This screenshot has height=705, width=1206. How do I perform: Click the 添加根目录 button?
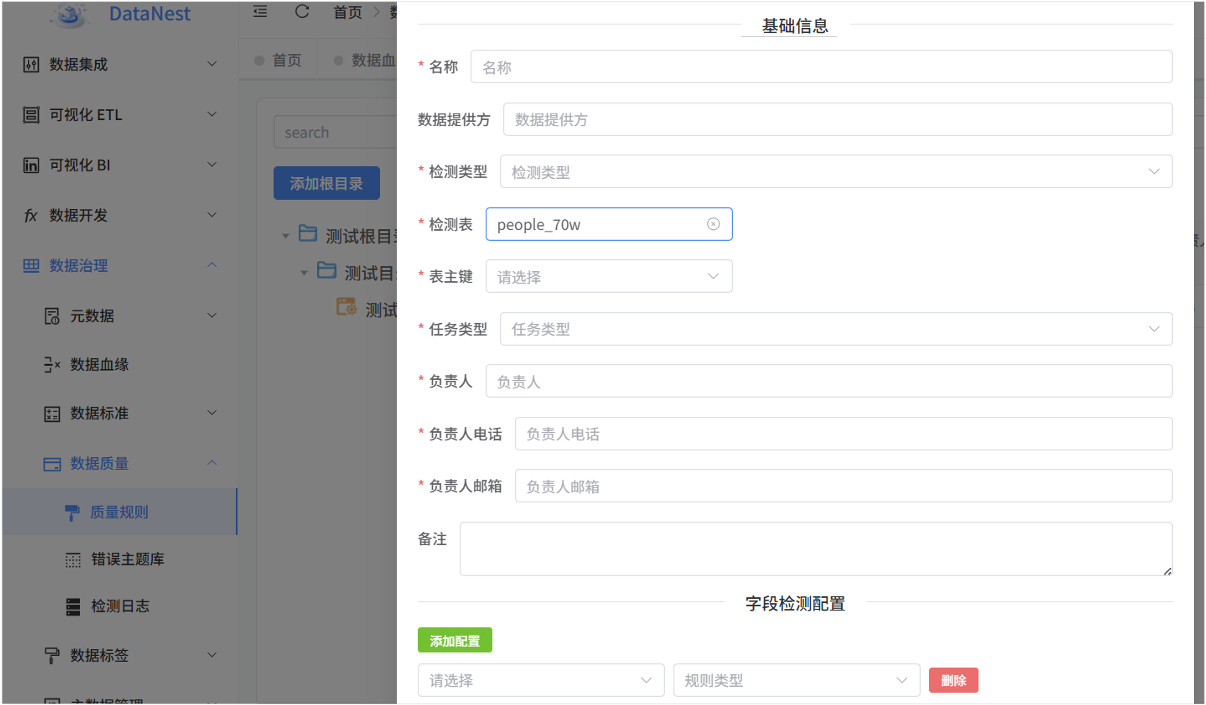[326, 183]
